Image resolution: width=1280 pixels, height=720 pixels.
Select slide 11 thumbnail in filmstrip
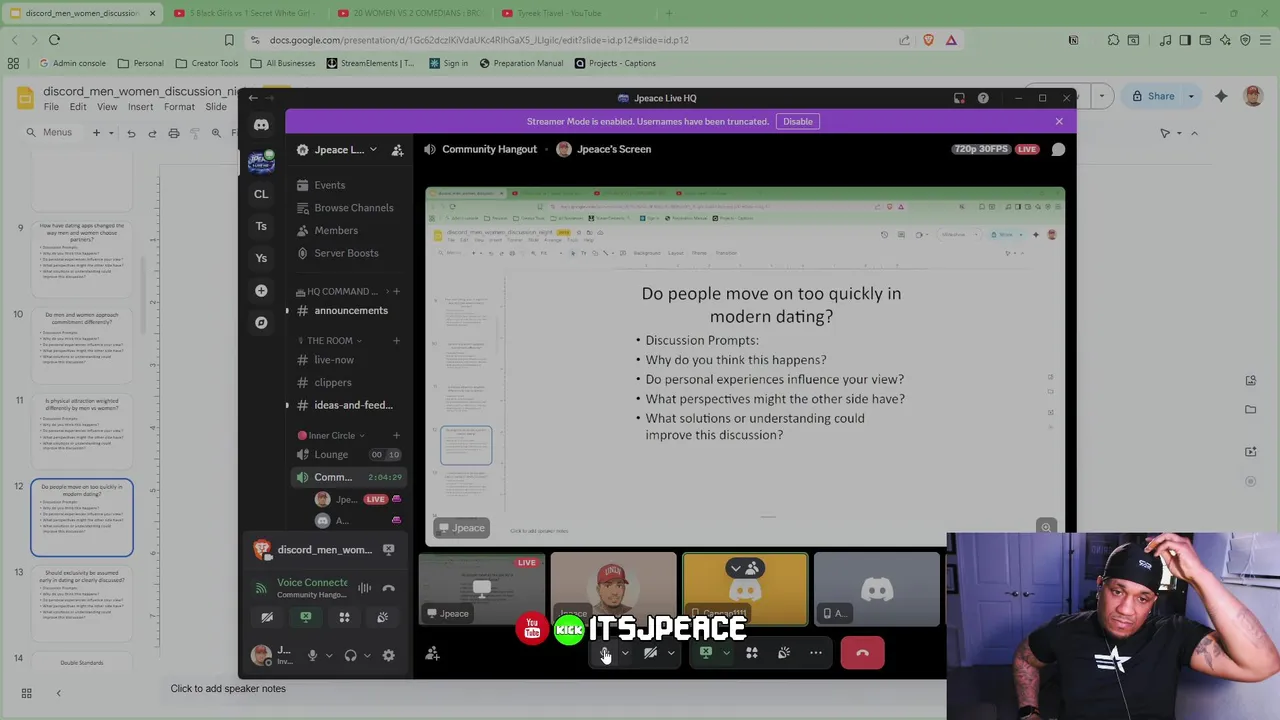pyautogui.click(x=82, y=430)
